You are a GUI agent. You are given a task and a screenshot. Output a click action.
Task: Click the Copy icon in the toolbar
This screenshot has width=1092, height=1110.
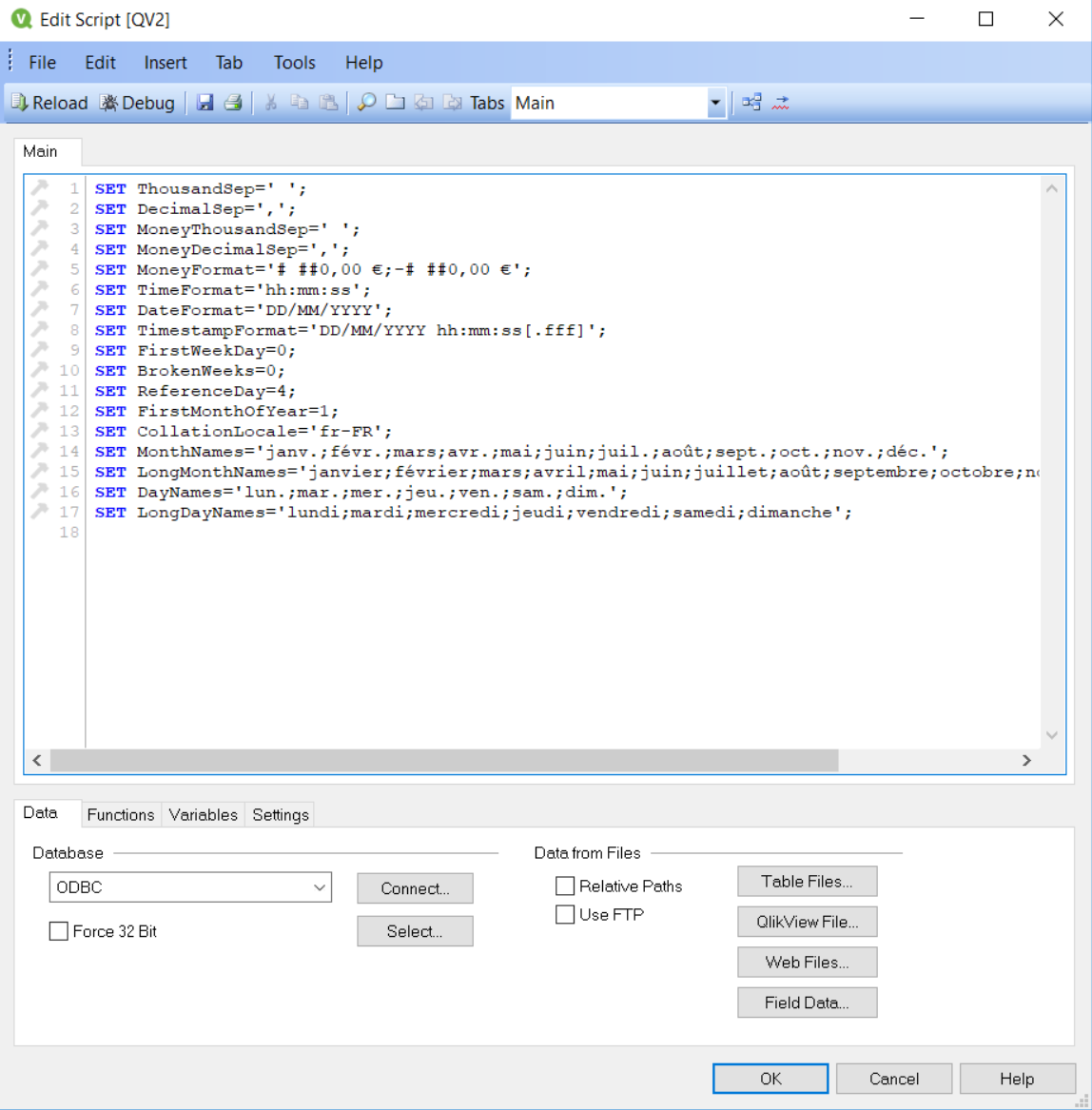(300, 104)
